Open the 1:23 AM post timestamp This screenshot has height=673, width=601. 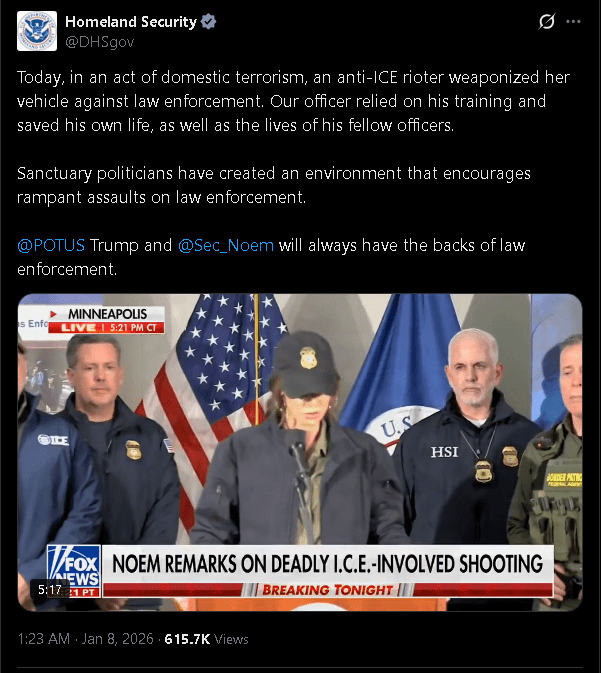click(x=44, y=639)
